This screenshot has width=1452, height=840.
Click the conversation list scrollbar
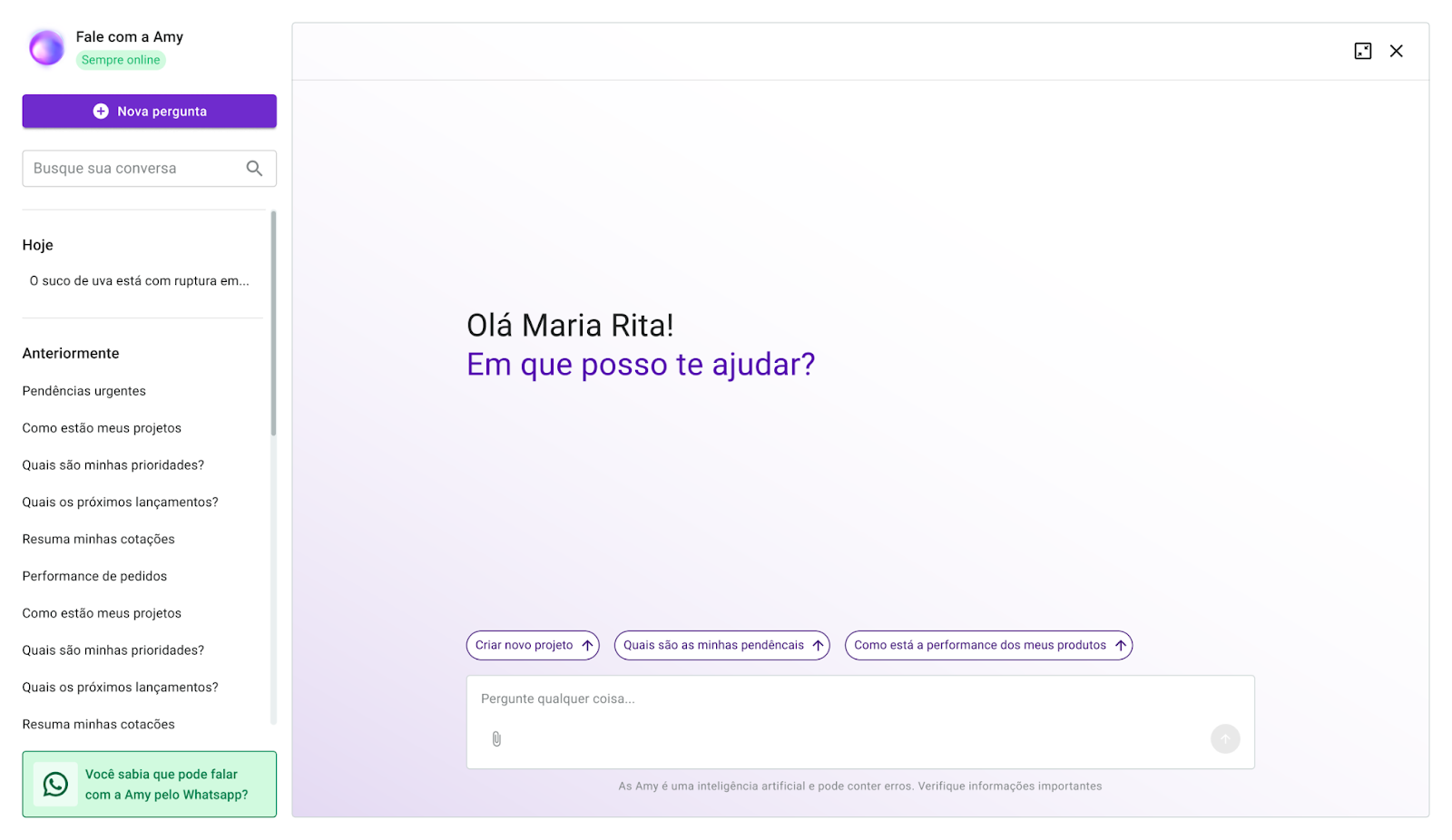(x=273, y=323)
